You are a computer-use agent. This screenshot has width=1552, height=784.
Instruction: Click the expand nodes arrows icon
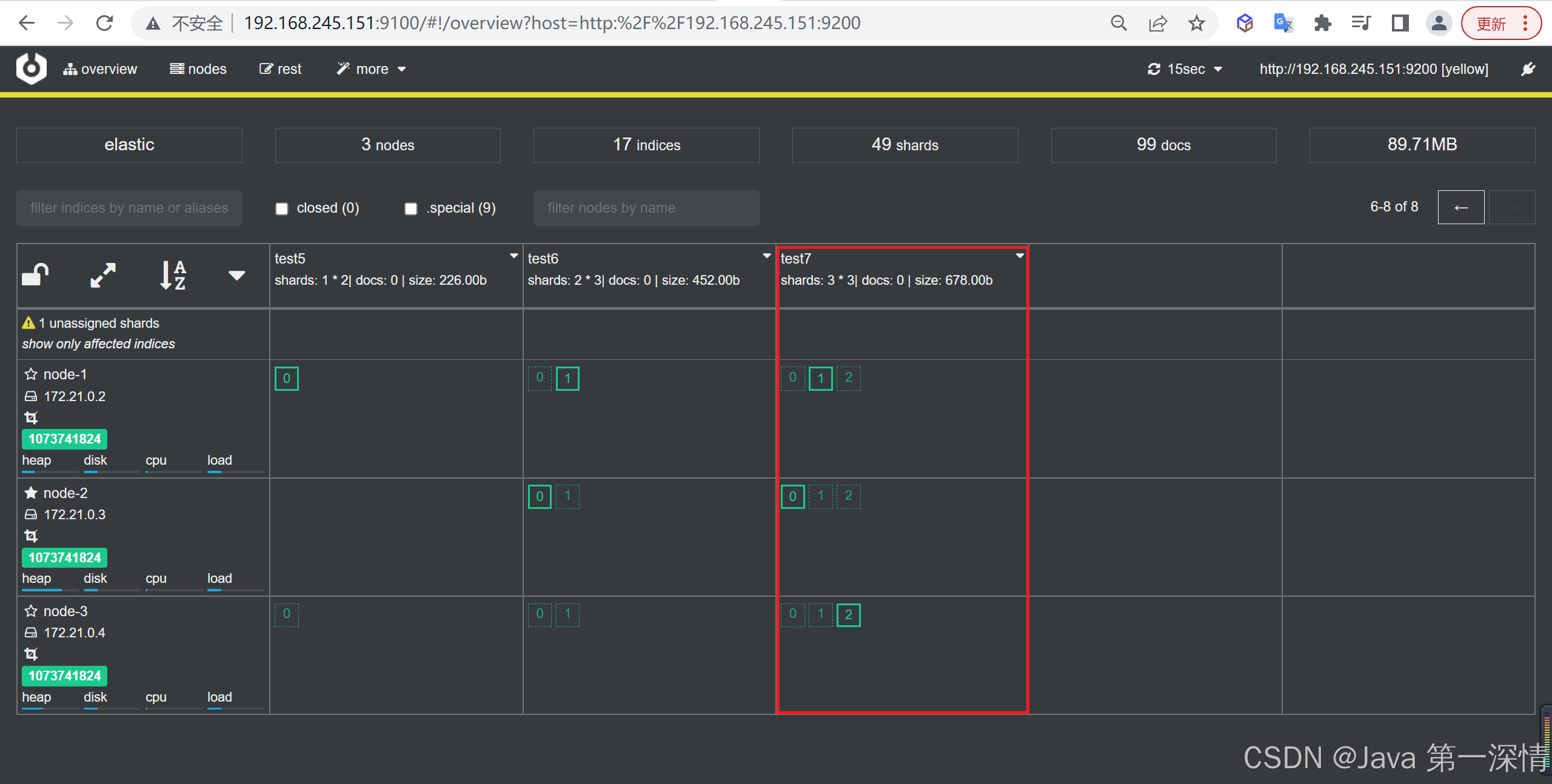[x=103, y=275]
